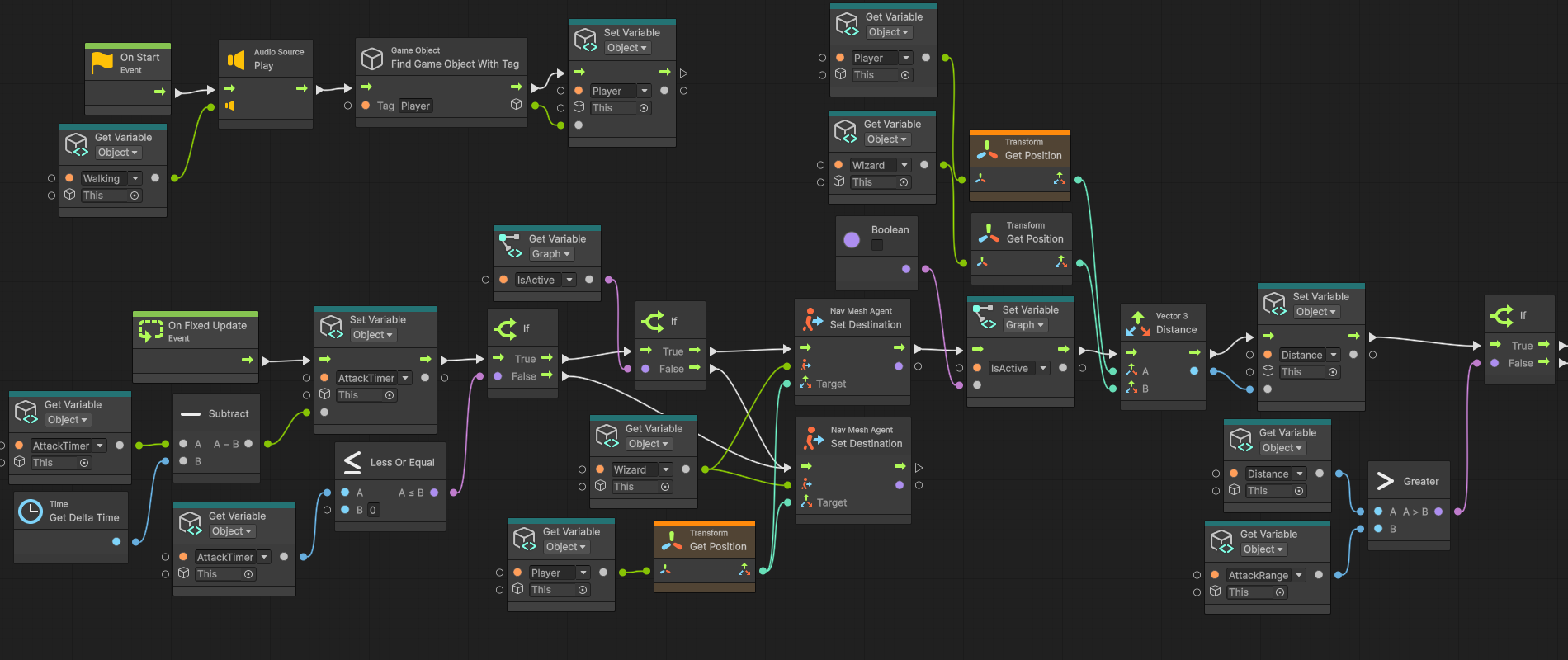Click the Vector 3 Distance node icon
Screen dimensions: 1568x660
[x=1138, y=323]
